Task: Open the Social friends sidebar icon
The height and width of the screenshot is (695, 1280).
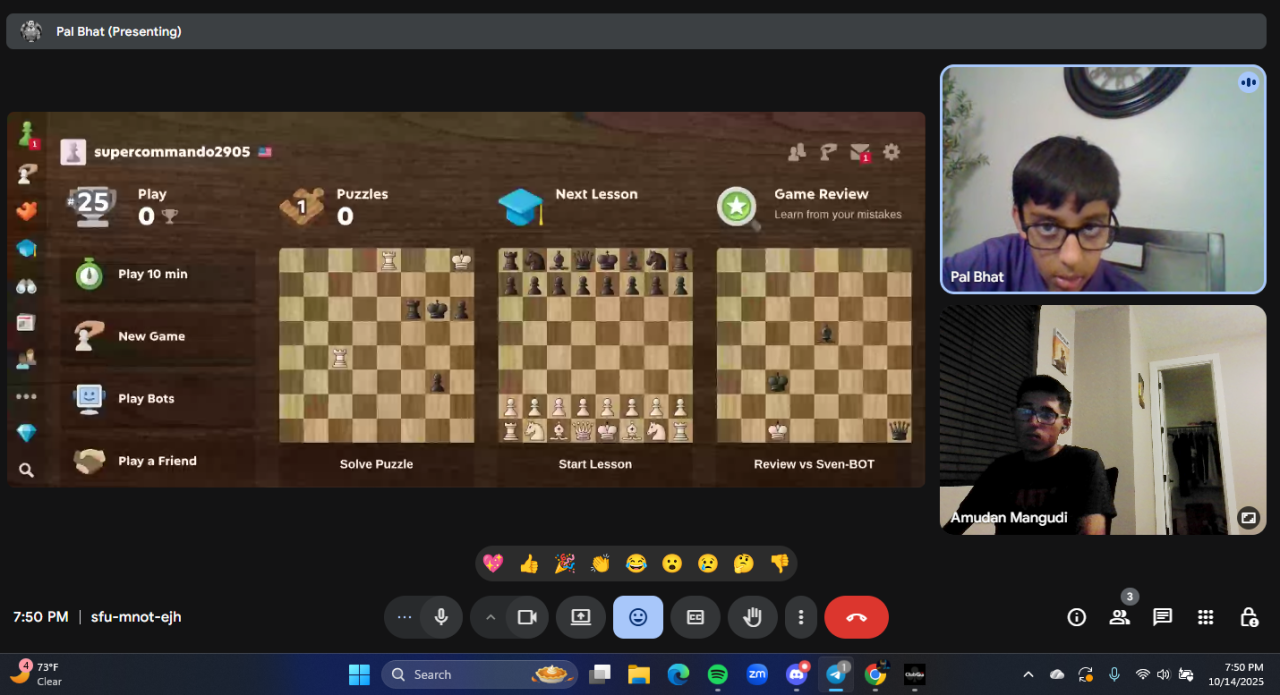Action: pos(27,359)
